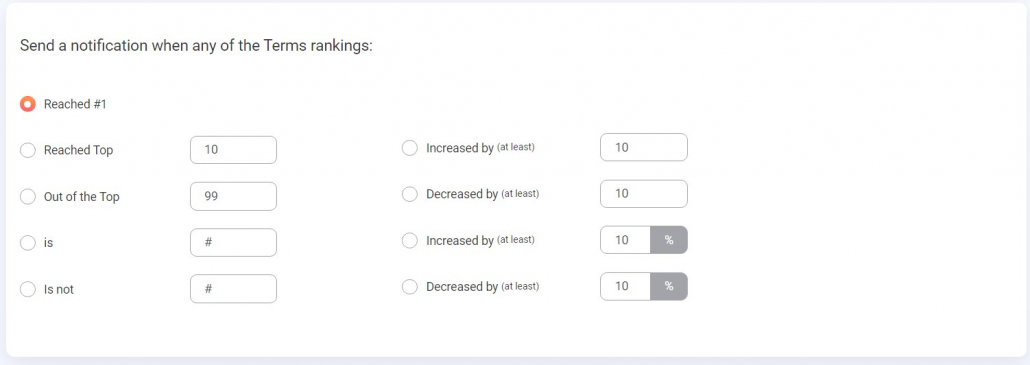
Task: Click the % badge on Decreased by row
Action: pos(669,286)
